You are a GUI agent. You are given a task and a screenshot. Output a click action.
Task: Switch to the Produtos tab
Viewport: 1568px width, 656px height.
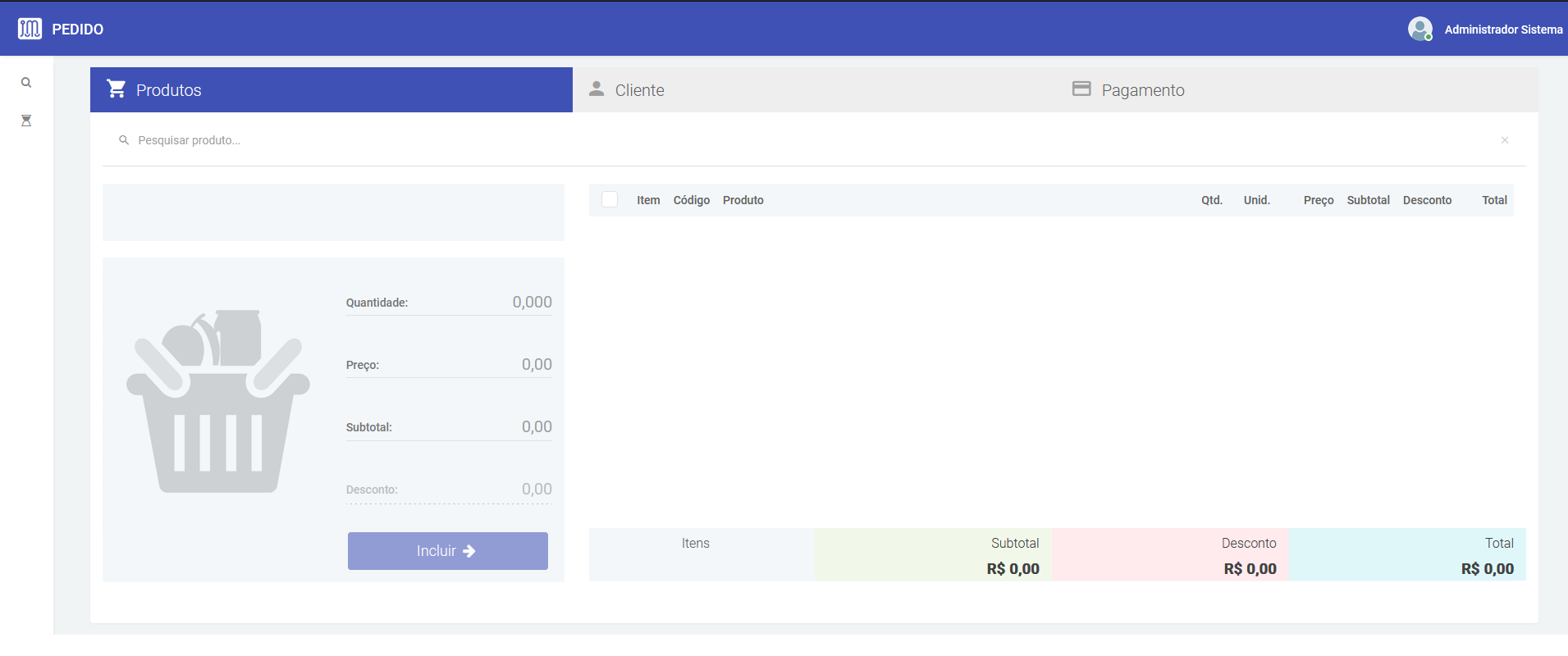(331, 90)
